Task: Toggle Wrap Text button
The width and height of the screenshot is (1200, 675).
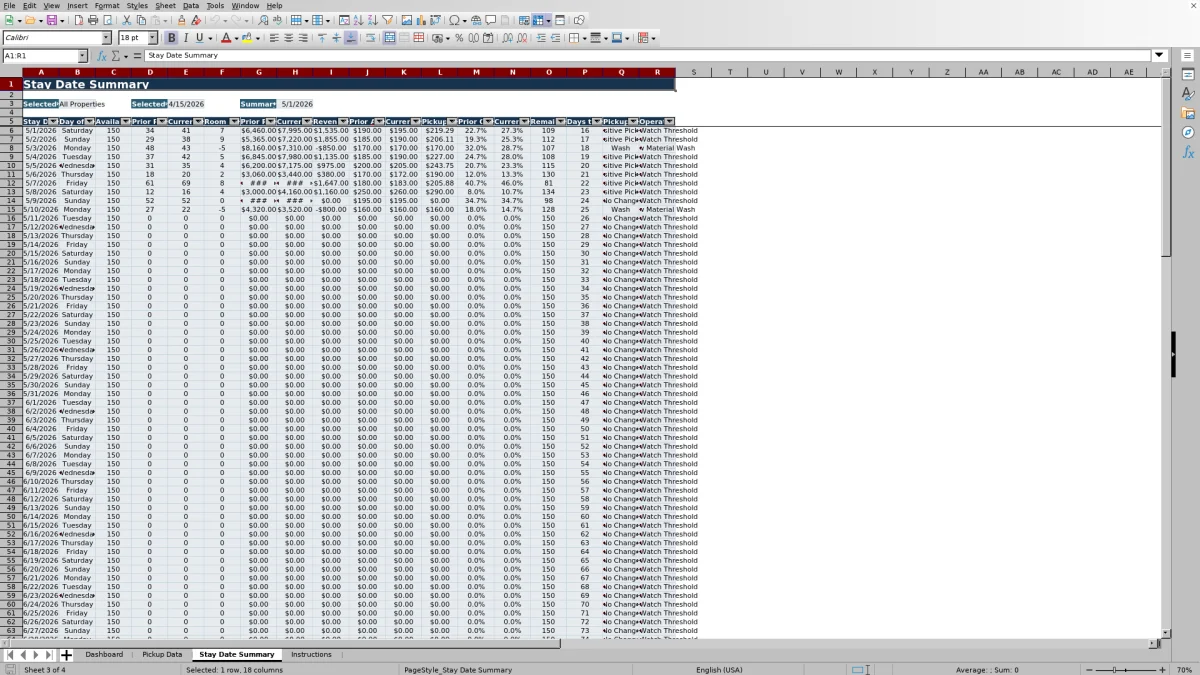Action: pyautogui.click(x=370, y=38)
